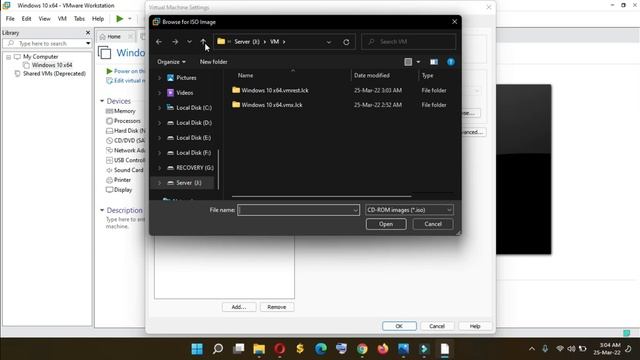Select the Display device
640x360 pixels.
coord(119,190)
